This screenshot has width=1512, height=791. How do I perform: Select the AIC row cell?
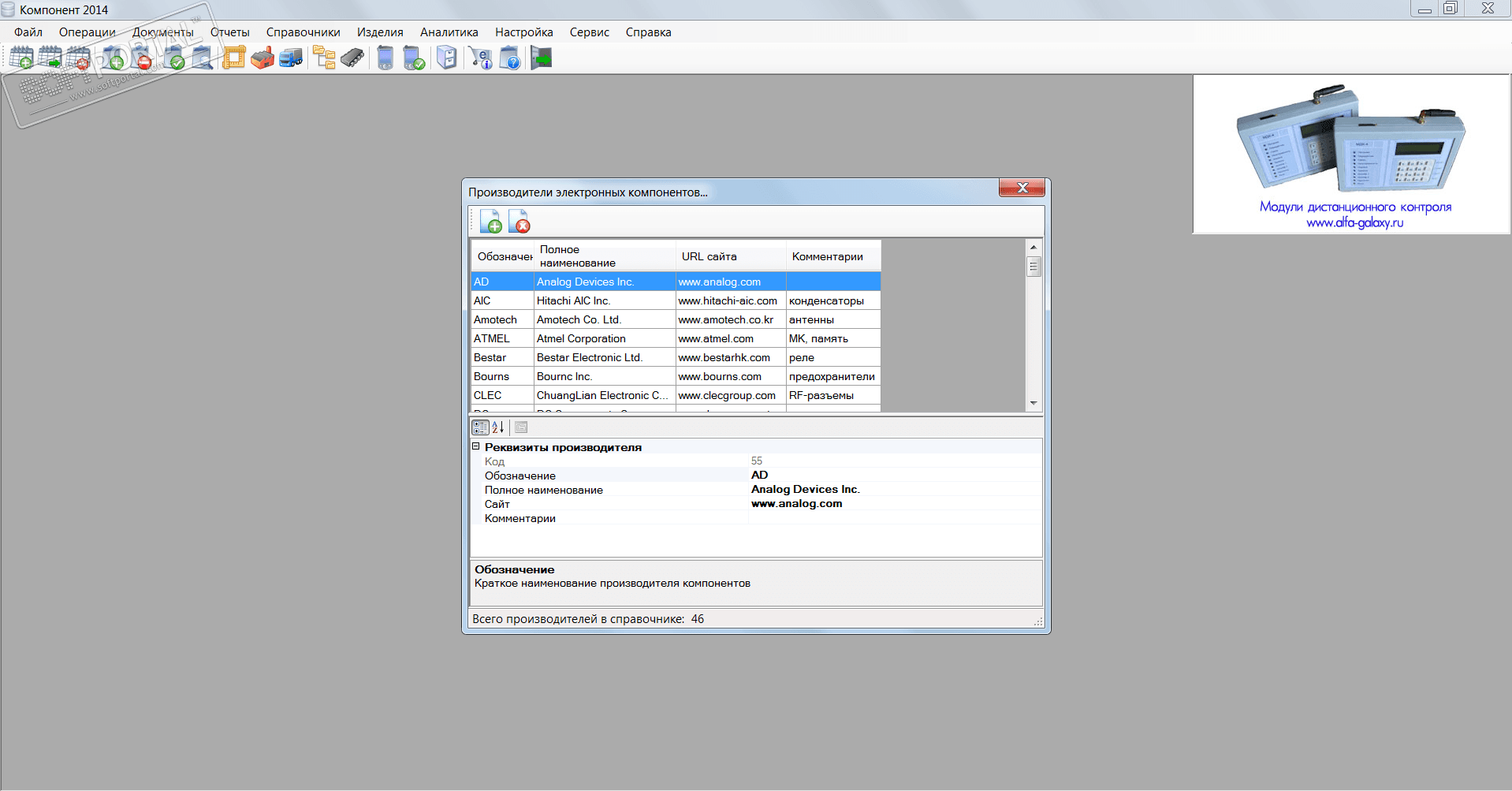point(502,300)
